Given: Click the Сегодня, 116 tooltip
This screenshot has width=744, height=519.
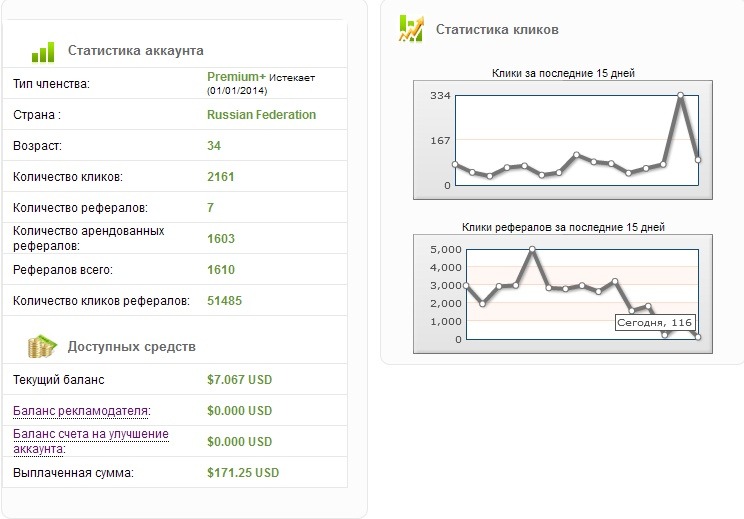Looking at the screenshot, I should tap(655, 322).
